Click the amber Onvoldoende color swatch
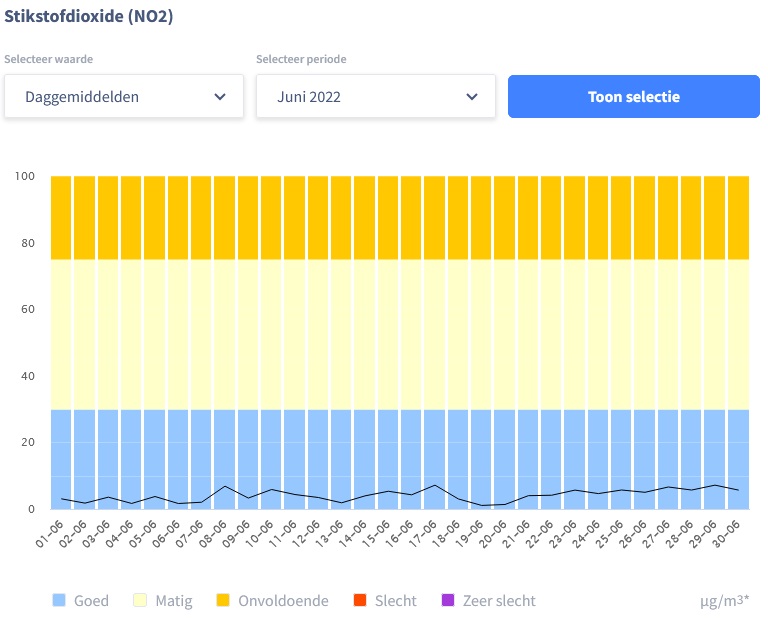 [223, 600]
